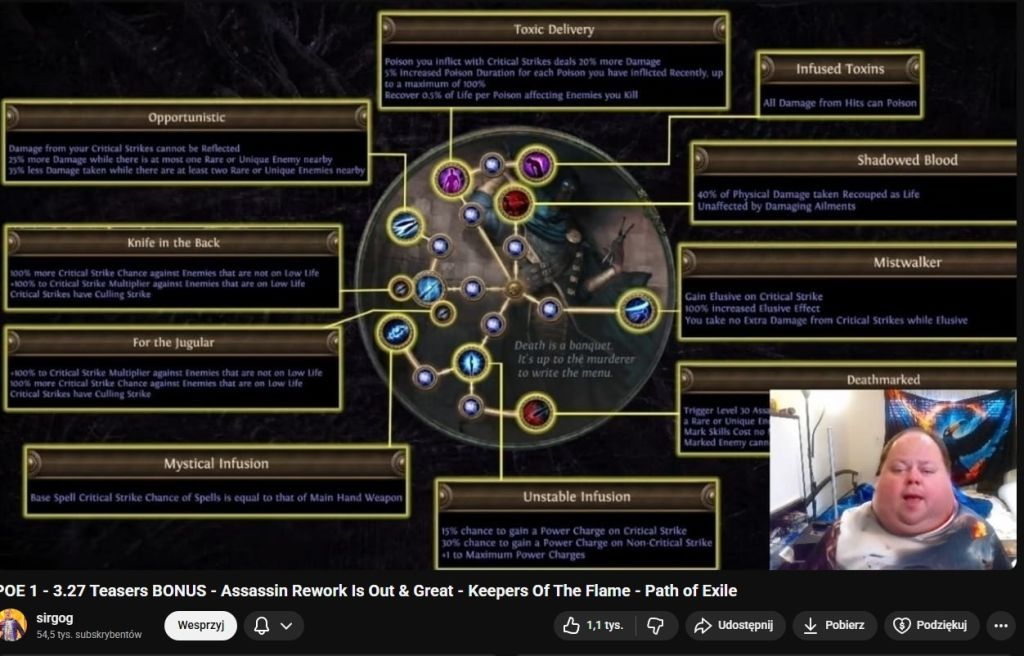The height and width of the screenshot is (656, 1024).
Task: Click the notification bell icon
Action: (x=261, y=625)
